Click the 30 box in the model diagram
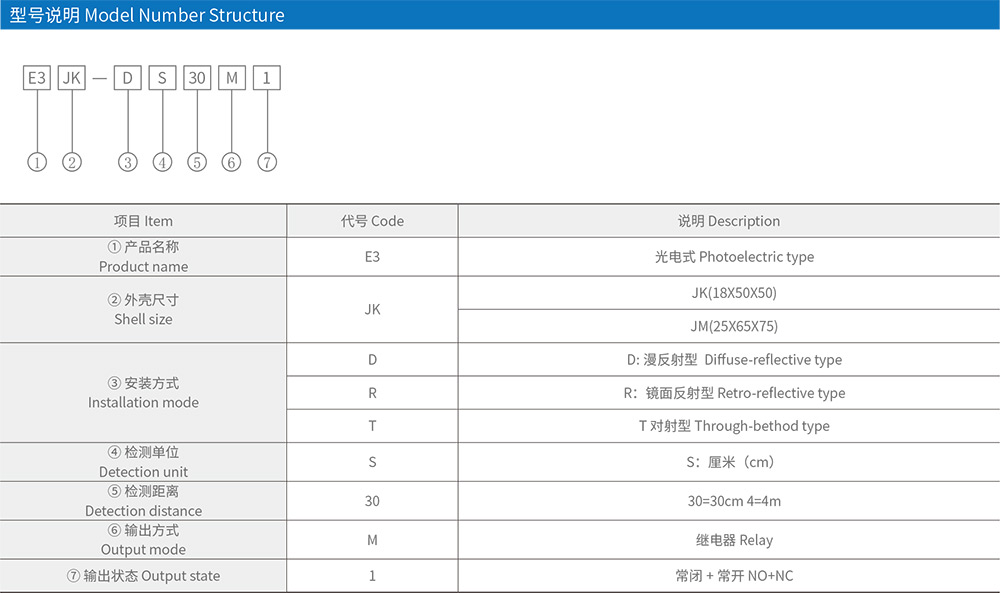1000x593 pixels. 197,78
